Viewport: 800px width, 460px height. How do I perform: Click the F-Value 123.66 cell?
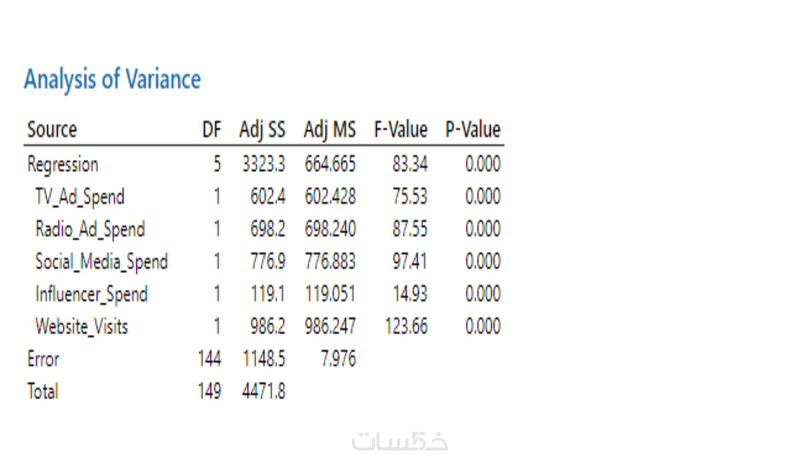click(405, 326)
